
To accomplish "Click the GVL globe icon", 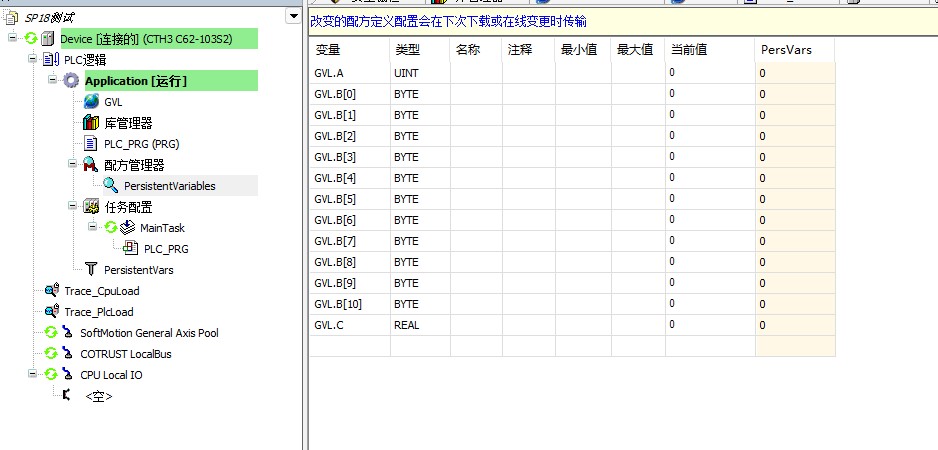I will point(91,102).
